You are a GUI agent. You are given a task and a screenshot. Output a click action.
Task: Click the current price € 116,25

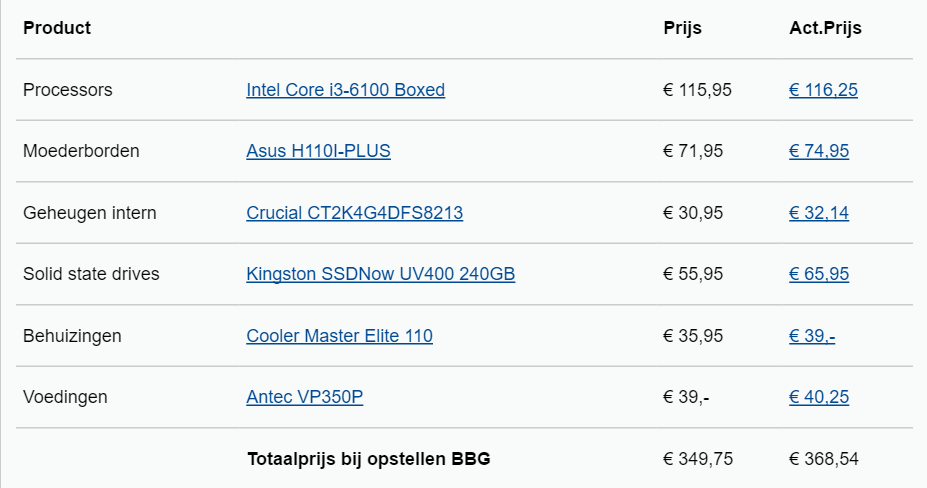coord(823,90)
